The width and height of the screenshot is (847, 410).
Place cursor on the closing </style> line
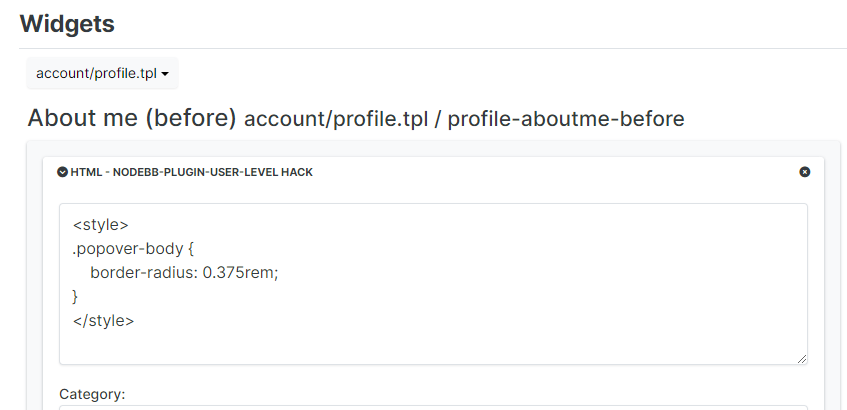click(104, 321)
